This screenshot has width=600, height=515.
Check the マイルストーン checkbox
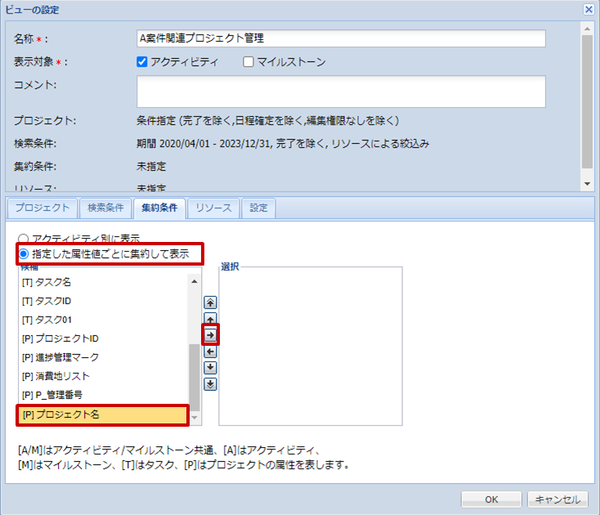[x=248, y=62]
